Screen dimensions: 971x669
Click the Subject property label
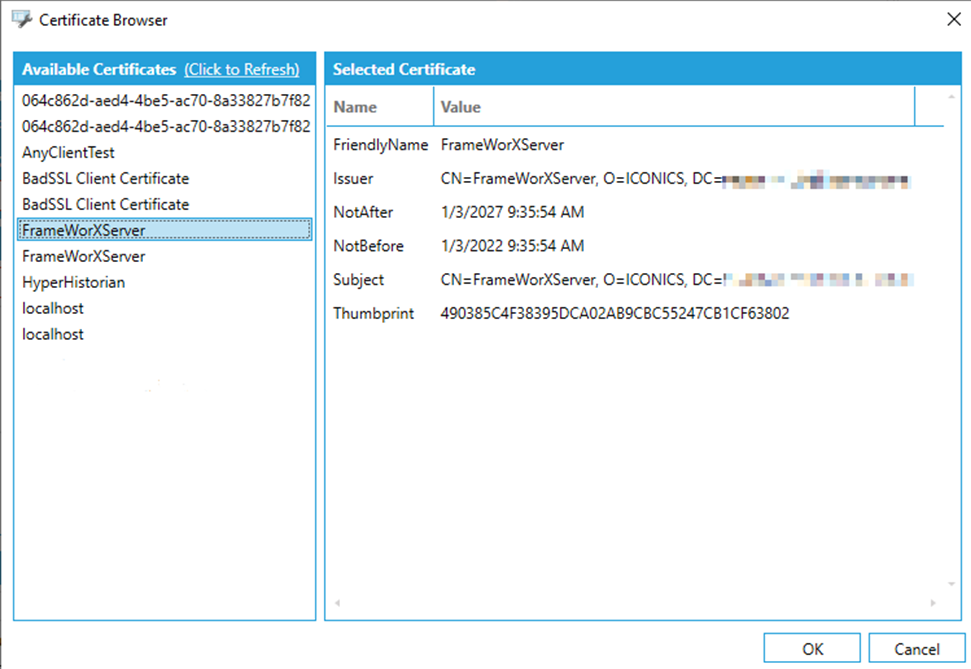tap(359, 280)
